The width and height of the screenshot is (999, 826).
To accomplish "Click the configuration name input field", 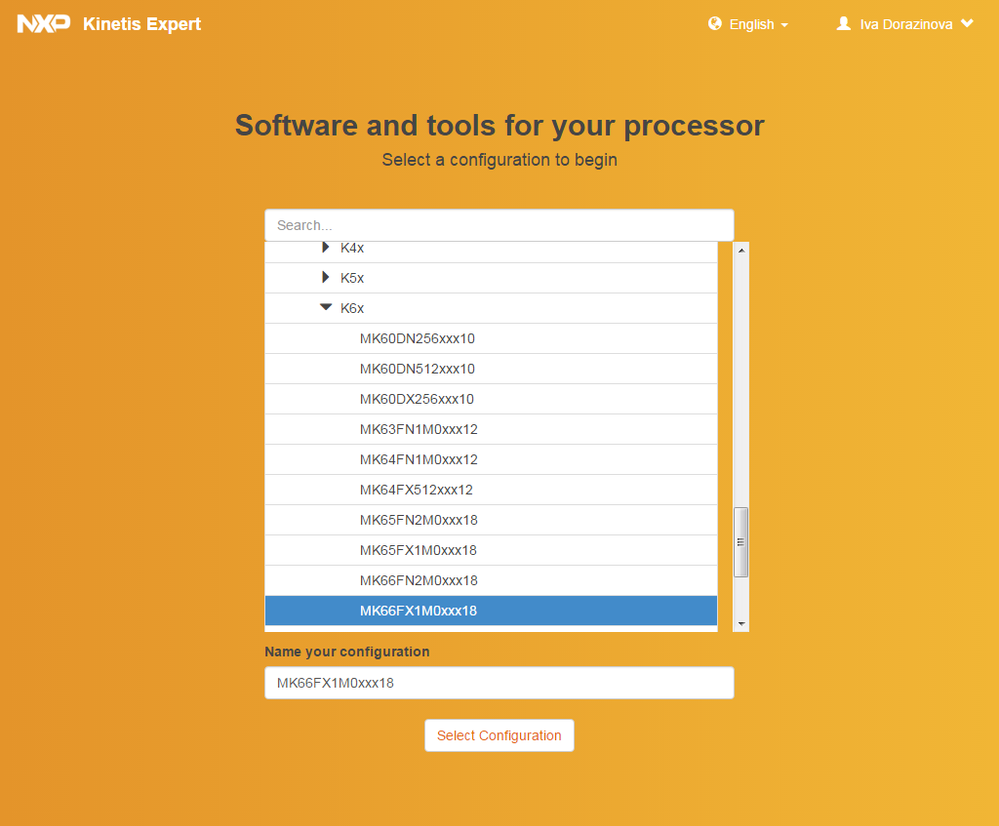I will point(499,683).
